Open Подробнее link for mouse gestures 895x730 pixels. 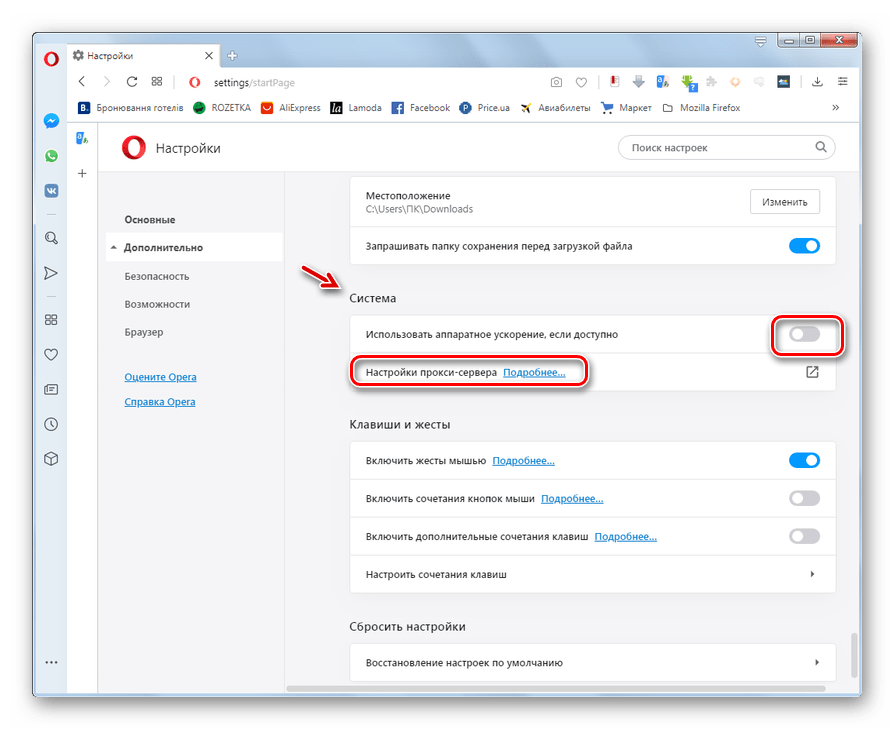tap(523, 461)
